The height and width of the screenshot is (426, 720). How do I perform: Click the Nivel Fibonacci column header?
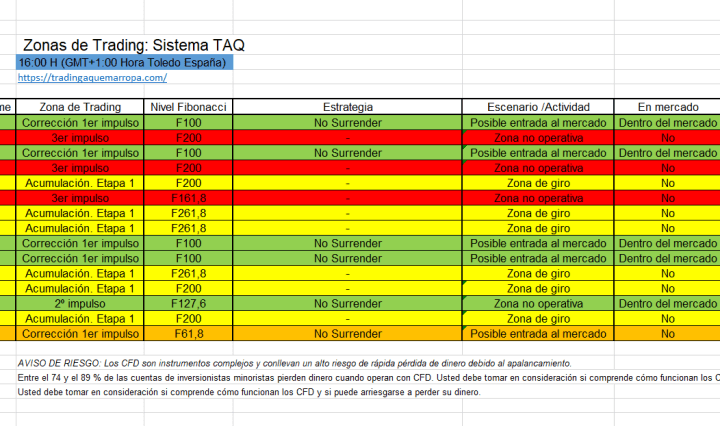click(189, 107)
